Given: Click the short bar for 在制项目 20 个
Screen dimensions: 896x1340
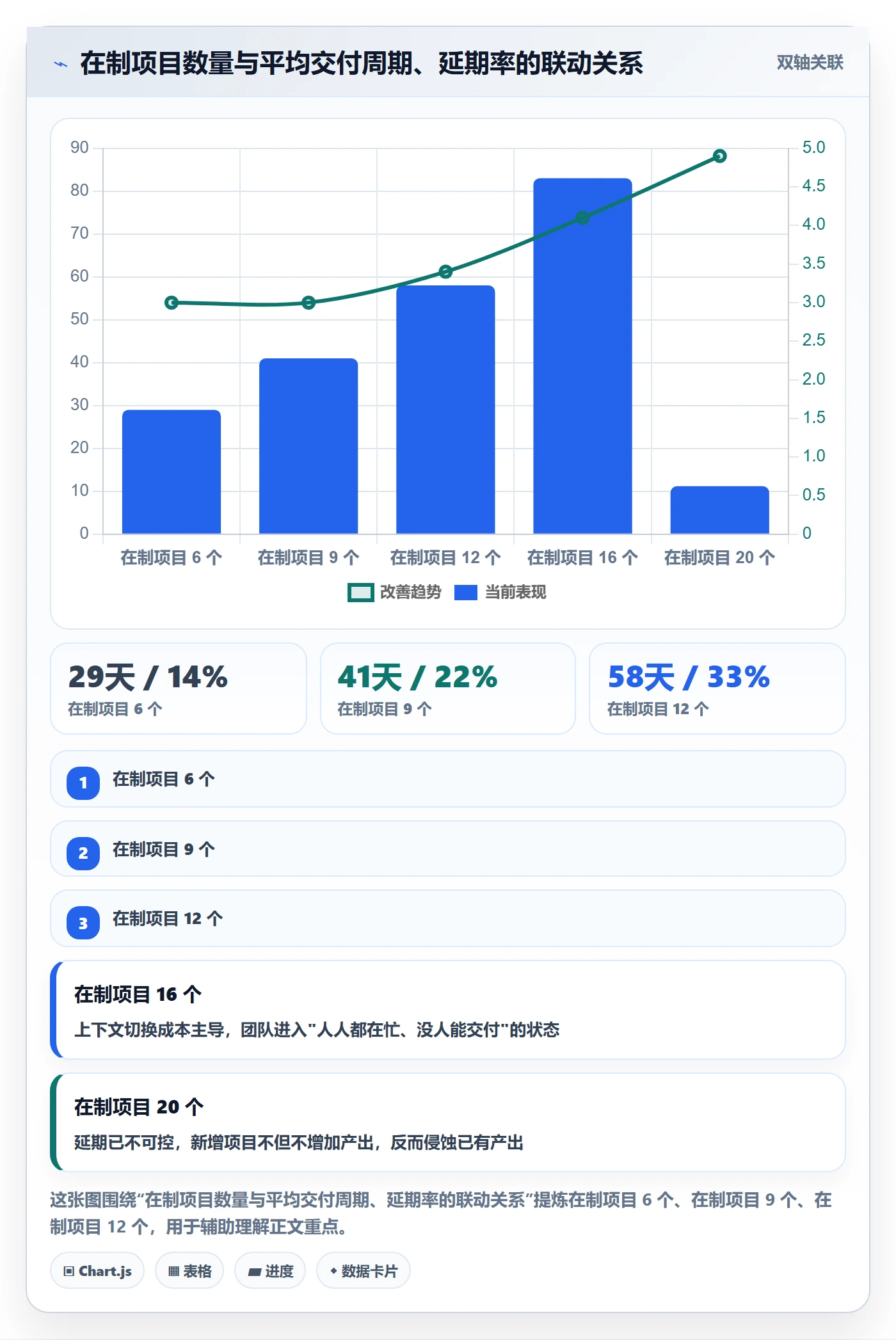Looking at the screenshot, I should point(719,510).
